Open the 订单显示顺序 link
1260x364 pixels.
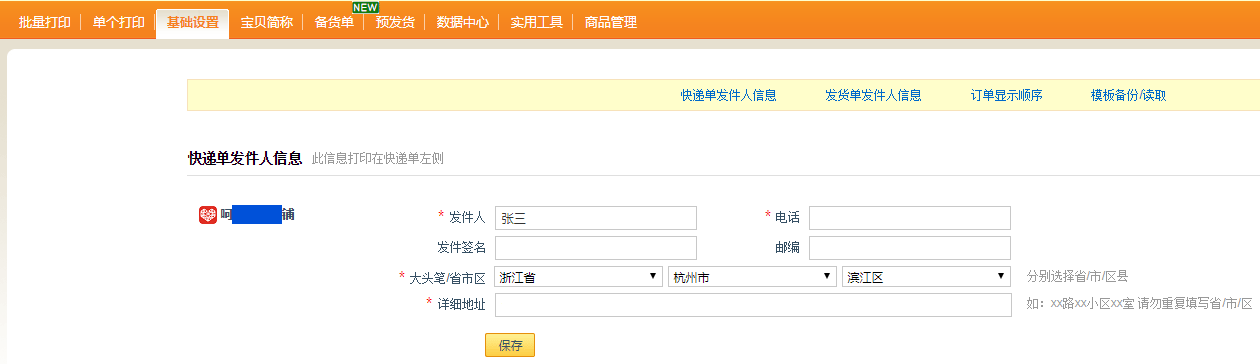tap(1007, 96)
